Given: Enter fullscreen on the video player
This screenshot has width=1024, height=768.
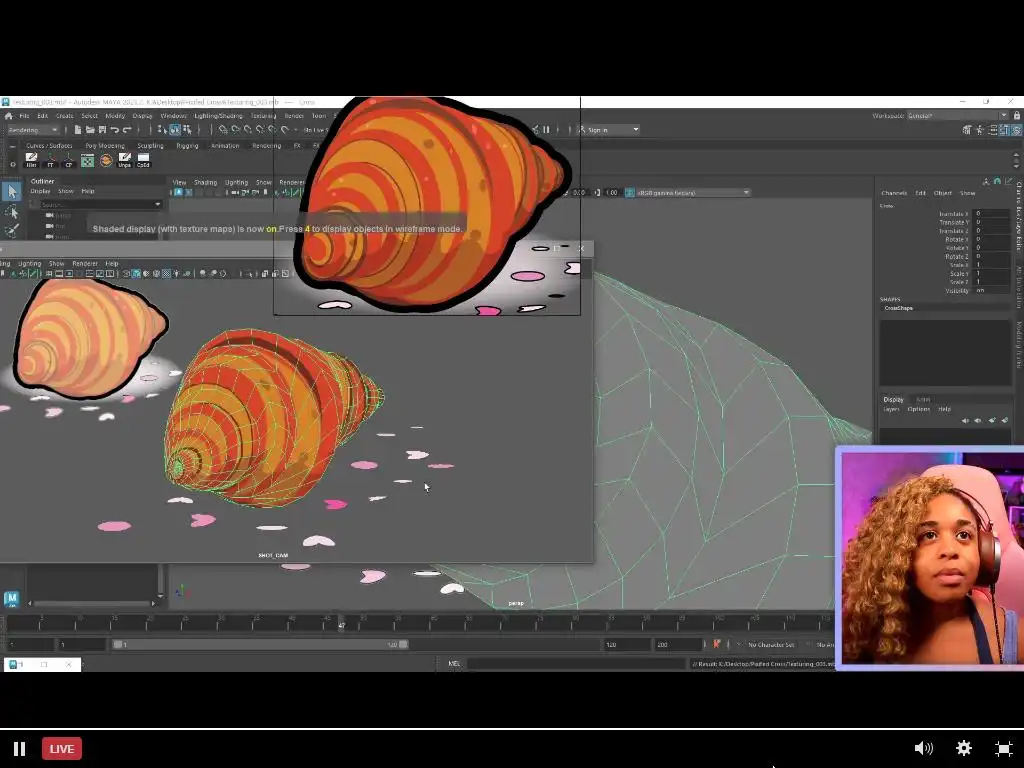Looking at the screenshot, I should tap(1004, 748).
